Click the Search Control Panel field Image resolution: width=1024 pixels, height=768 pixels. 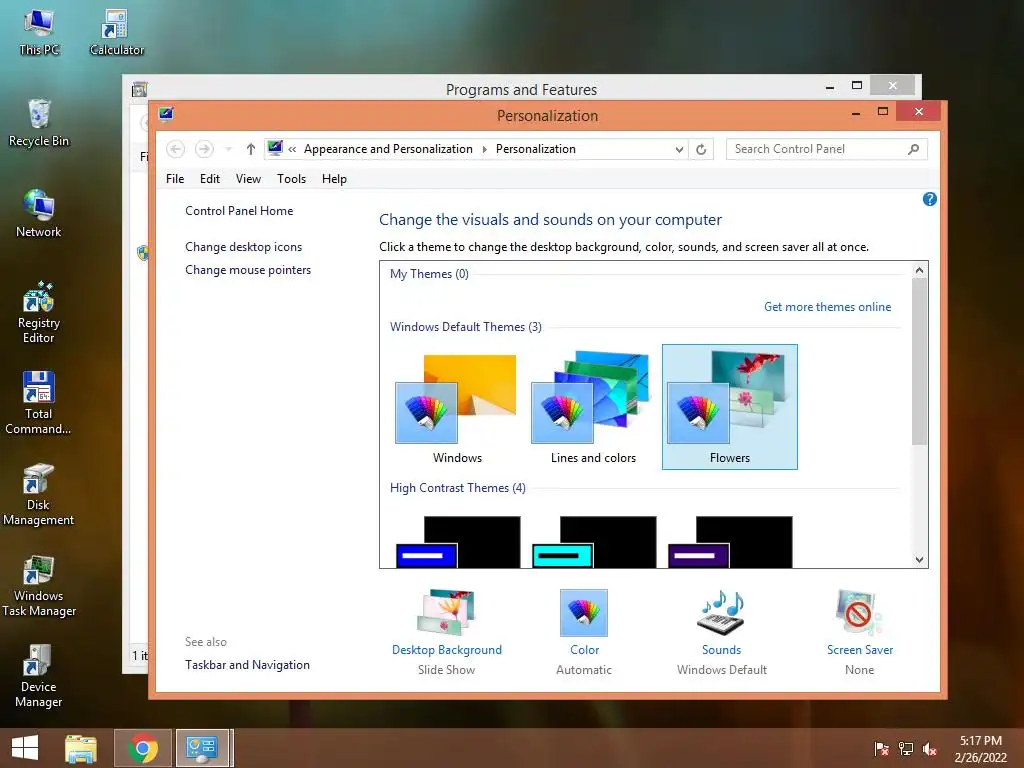click(x=826, y=149)
